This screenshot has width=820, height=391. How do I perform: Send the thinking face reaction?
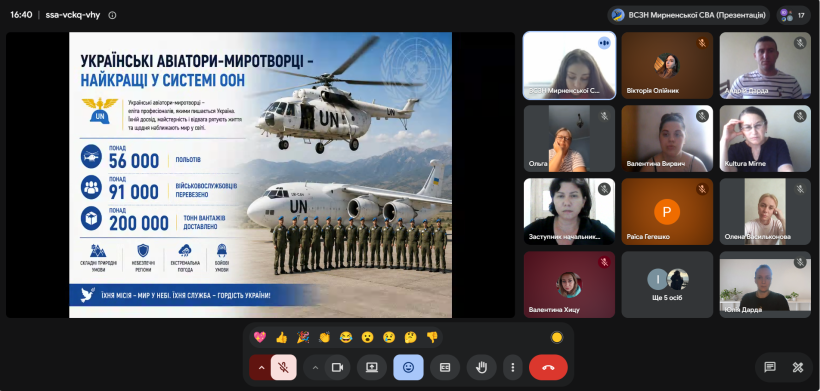coord(411,337)
